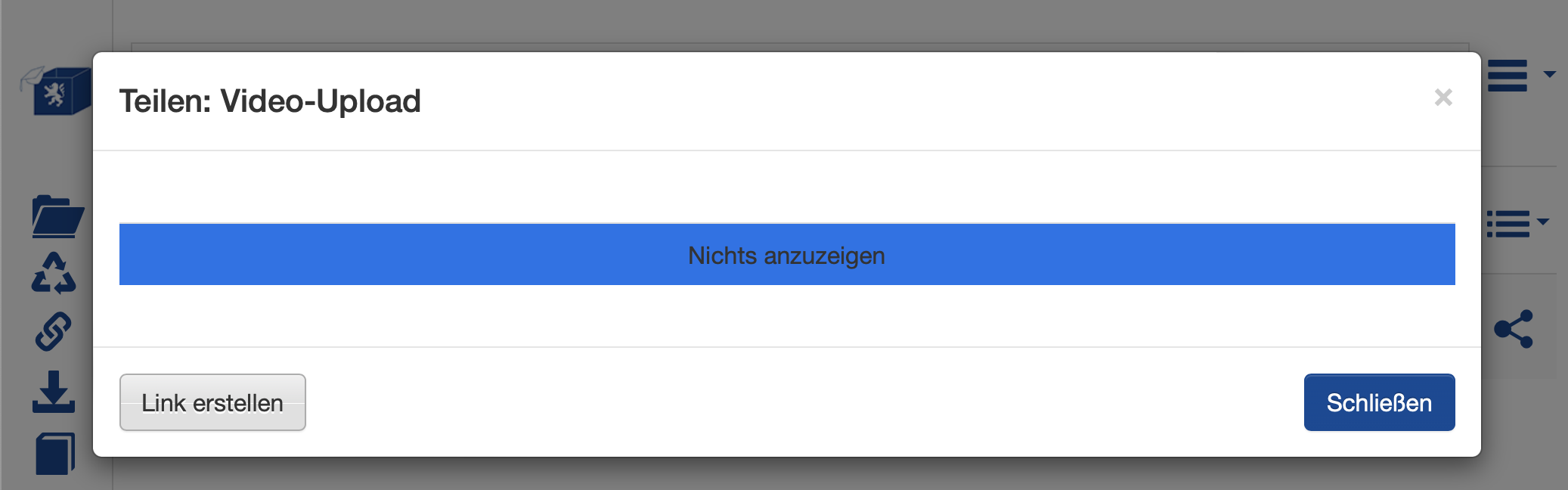Click the dimmed backdrop below the dialog
The height and width of the screenshot is (490, 1568).
[786, 475]
